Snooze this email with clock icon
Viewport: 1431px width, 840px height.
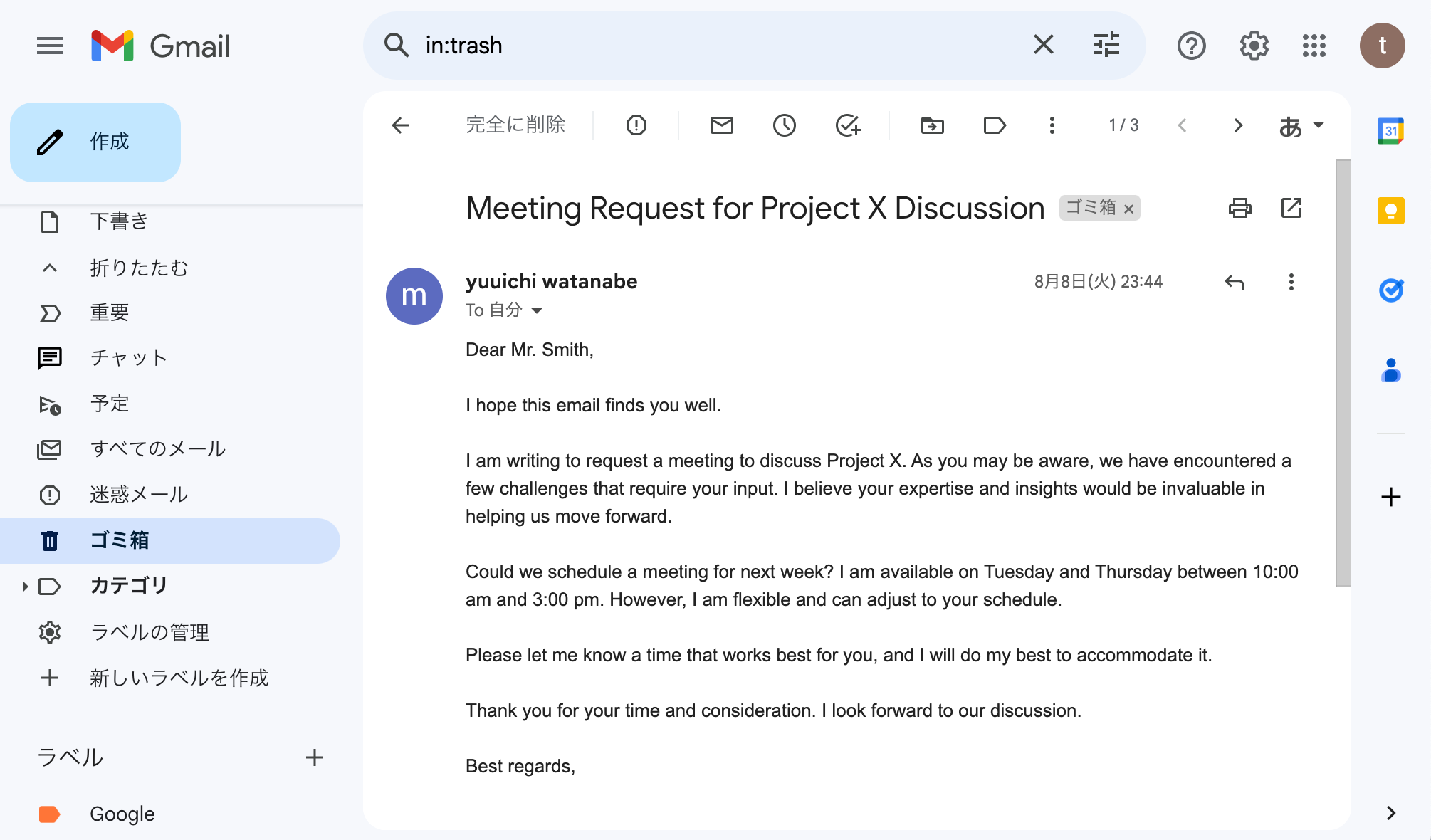click(784, 125)
